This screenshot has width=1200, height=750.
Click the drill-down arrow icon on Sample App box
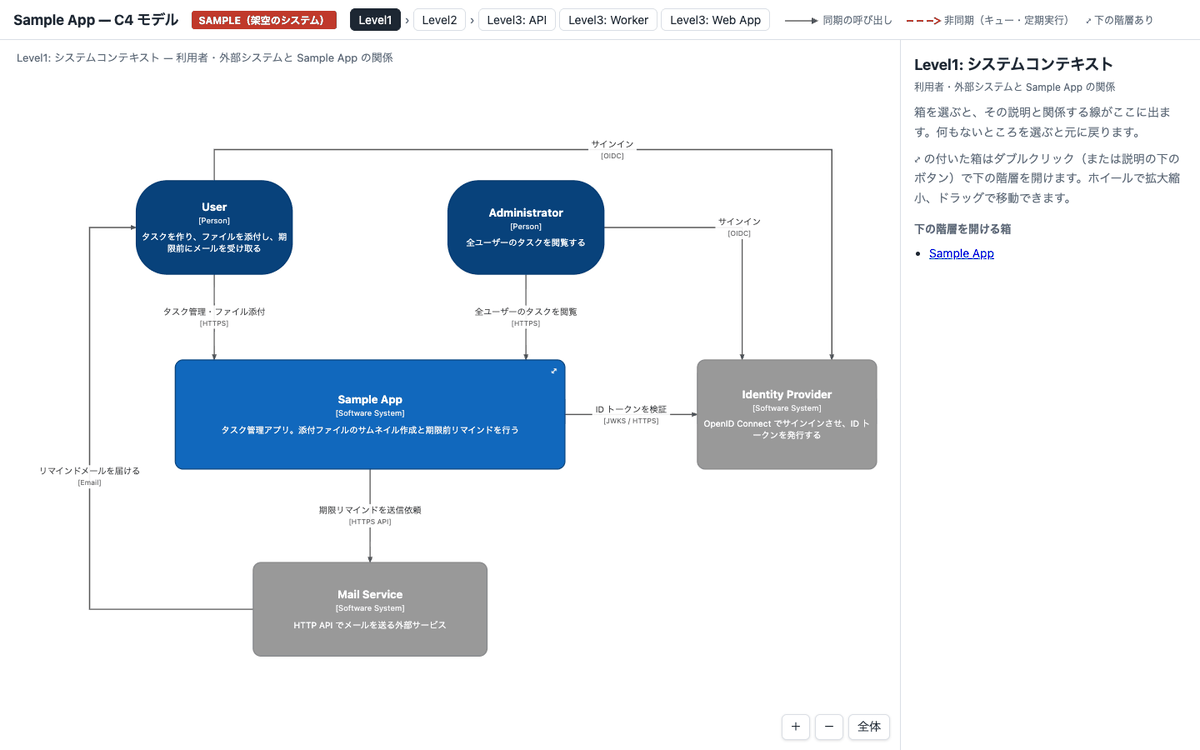coord(554,371)
